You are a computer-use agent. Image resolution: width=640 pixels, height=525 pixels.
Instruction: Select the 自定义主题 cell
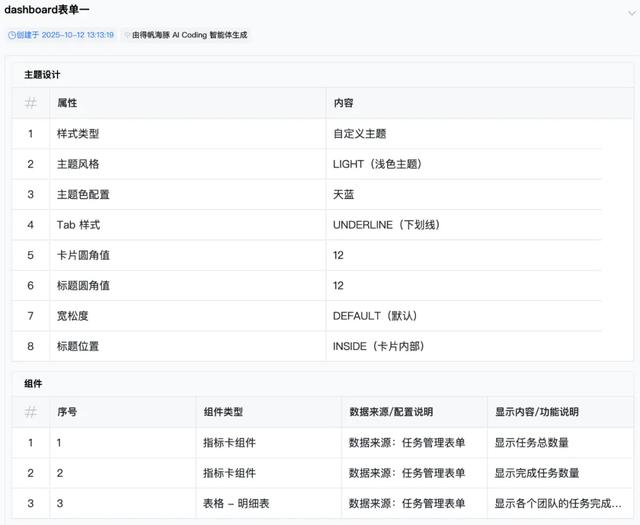359,134
